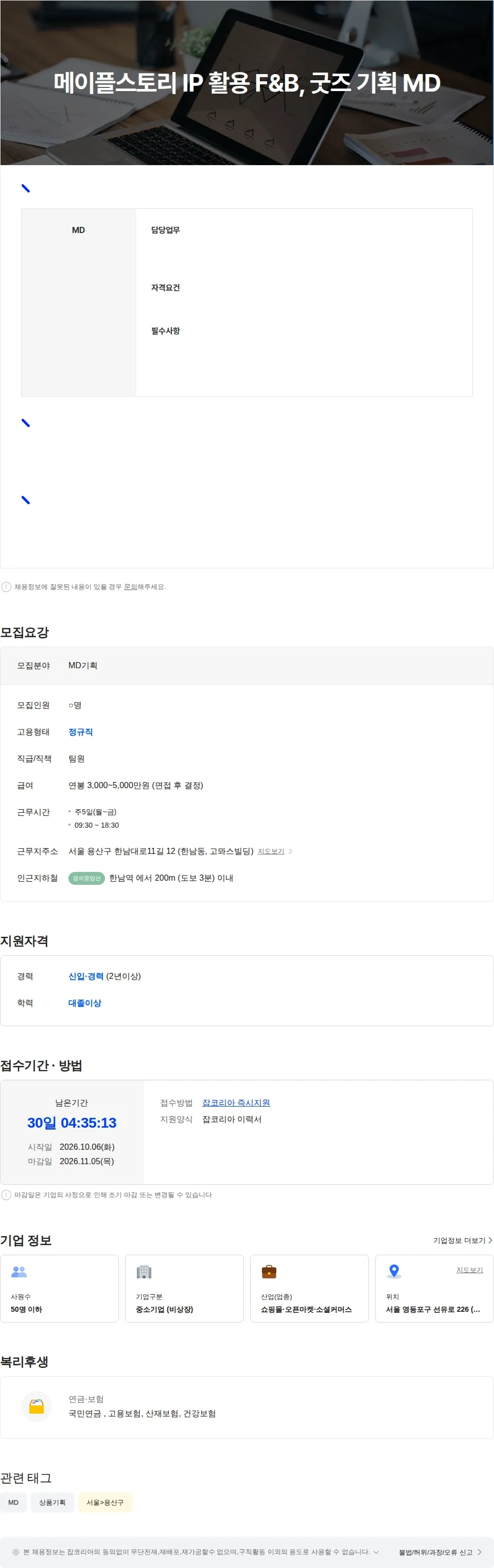Click the briefcase icon on 산업(업종) card

pos(269,1272)
